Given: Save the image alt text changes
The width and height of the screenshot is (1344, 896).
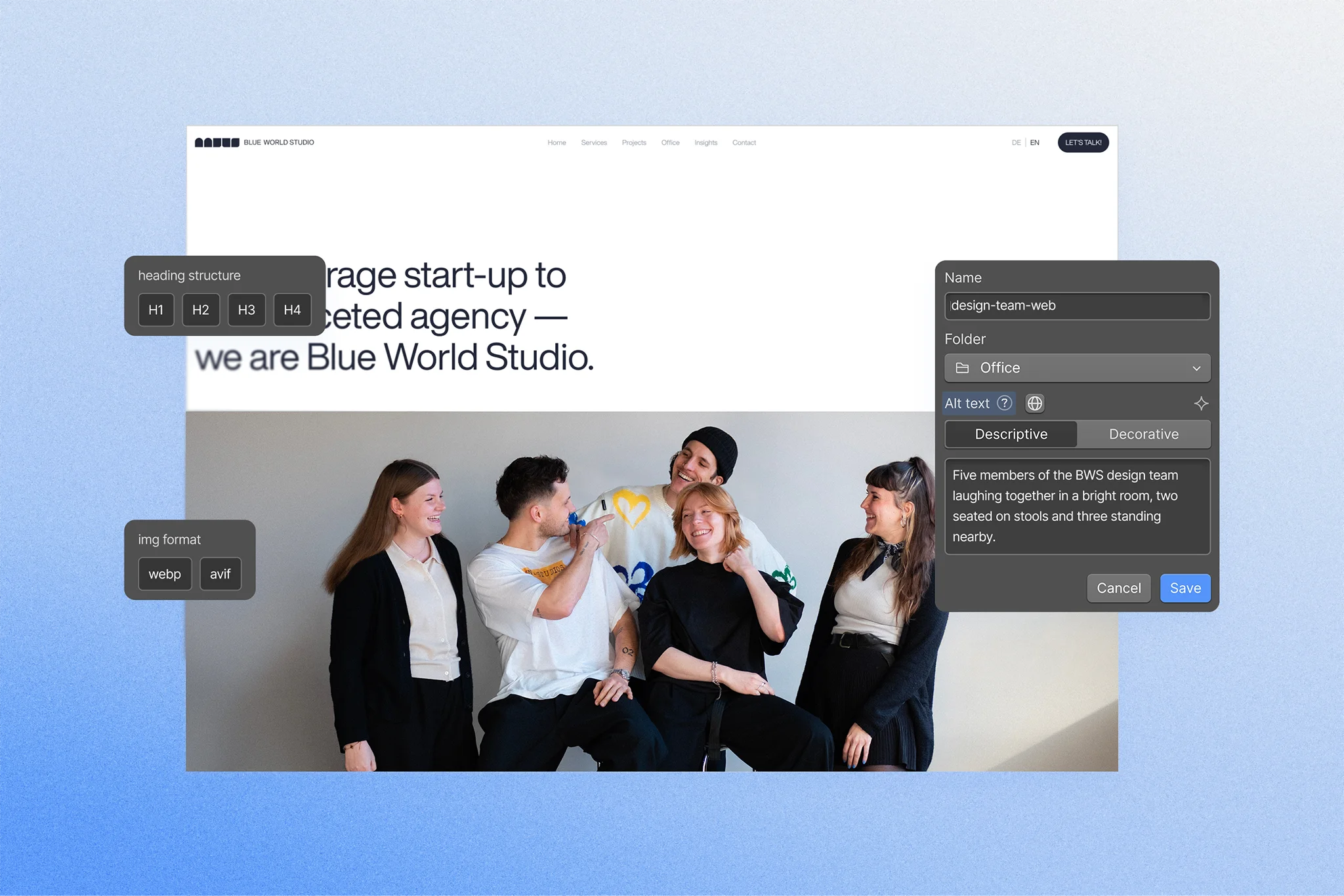Looking at the screenshot, I should click(1185, 588).
